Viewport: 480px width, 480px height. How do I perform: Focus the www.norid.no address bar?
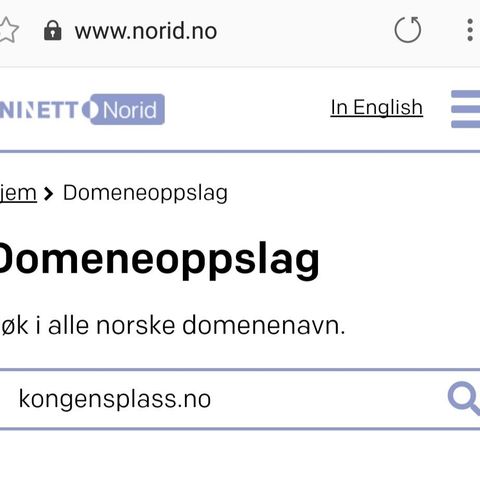(146, 31)
